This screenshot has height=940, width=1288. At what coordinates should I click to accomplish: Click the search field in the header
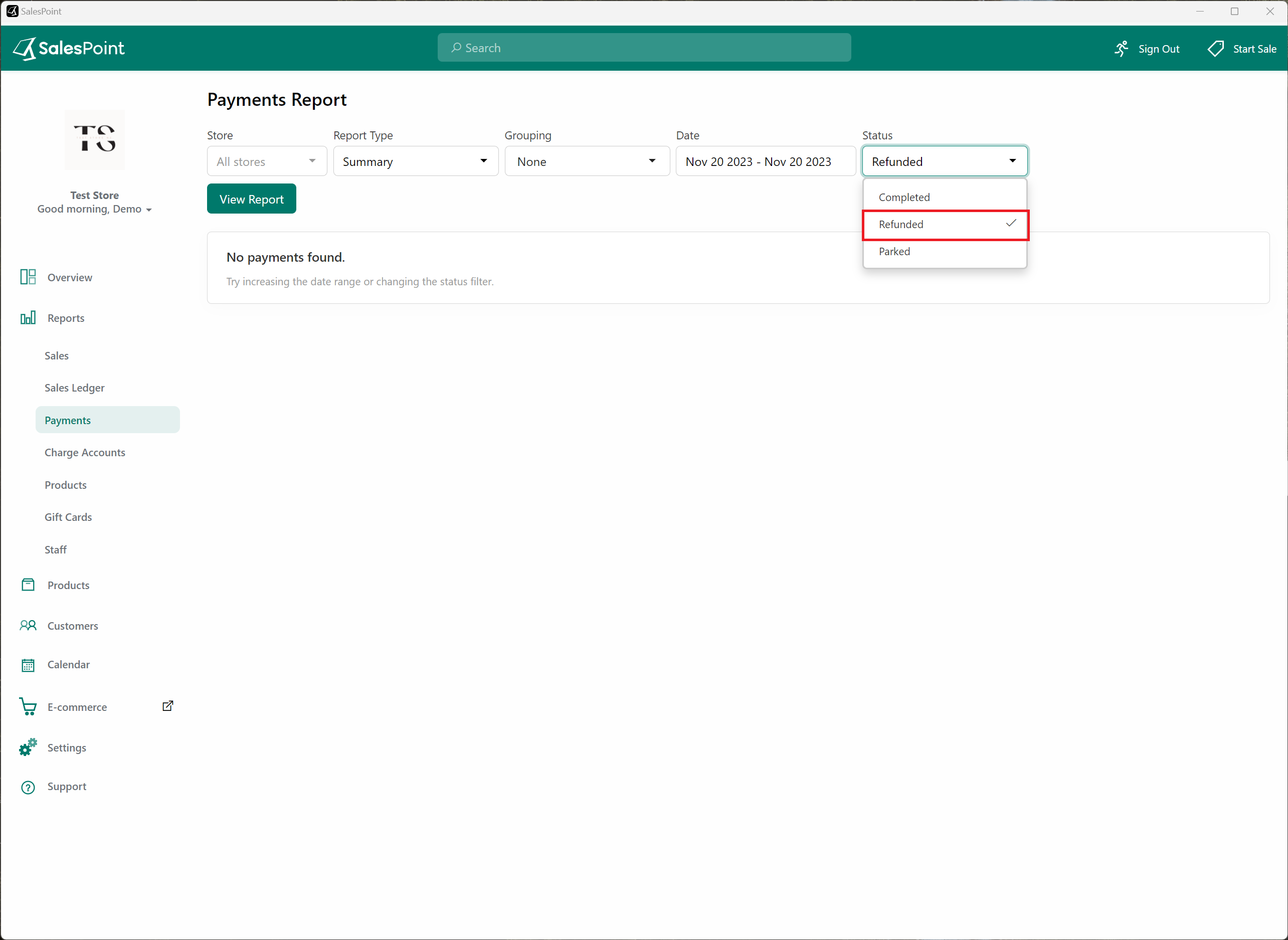pos(644,47)
